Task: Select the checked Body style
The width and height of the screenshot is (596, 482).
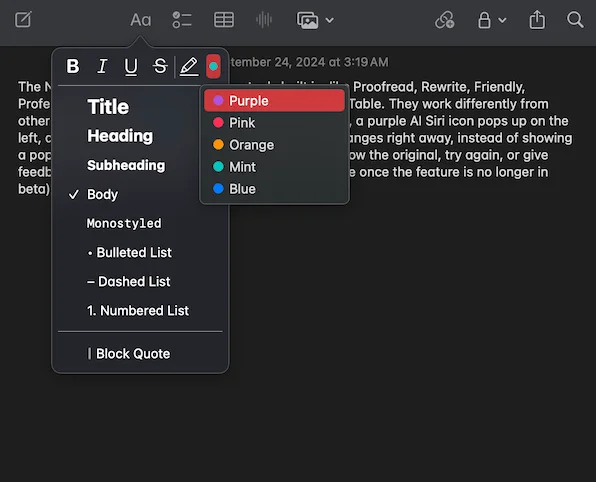Action: [x=102, y=194]
